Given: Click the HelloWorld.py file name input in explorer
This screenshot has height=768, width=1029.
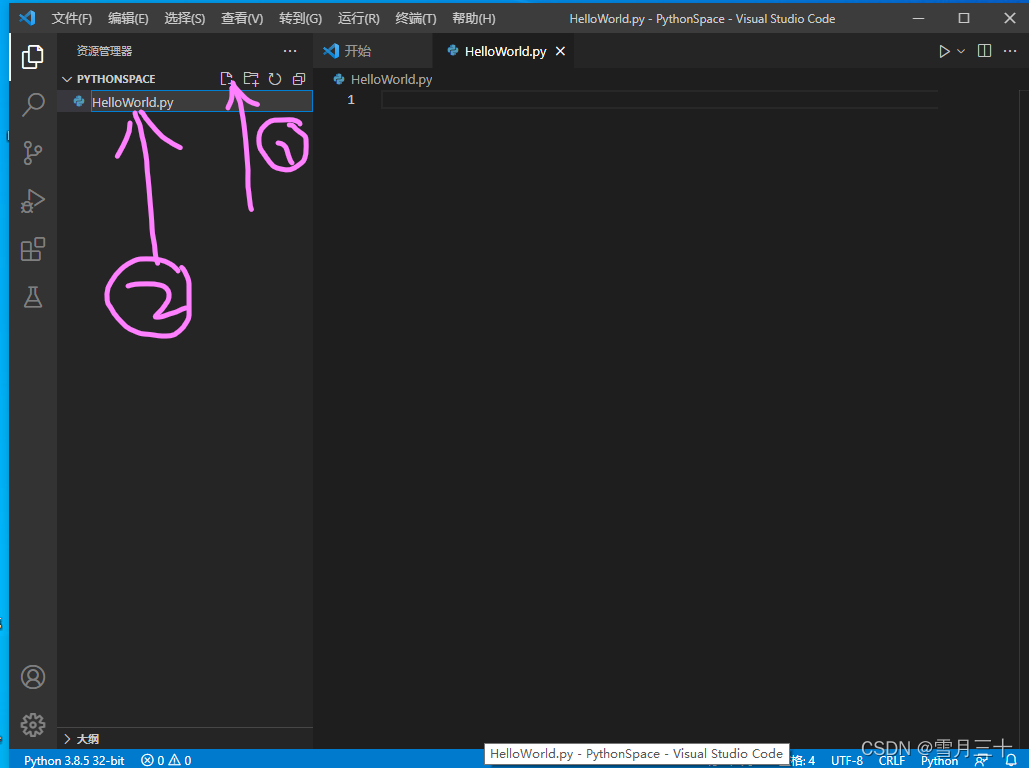Looking at the screenshot, I should 201,102.
